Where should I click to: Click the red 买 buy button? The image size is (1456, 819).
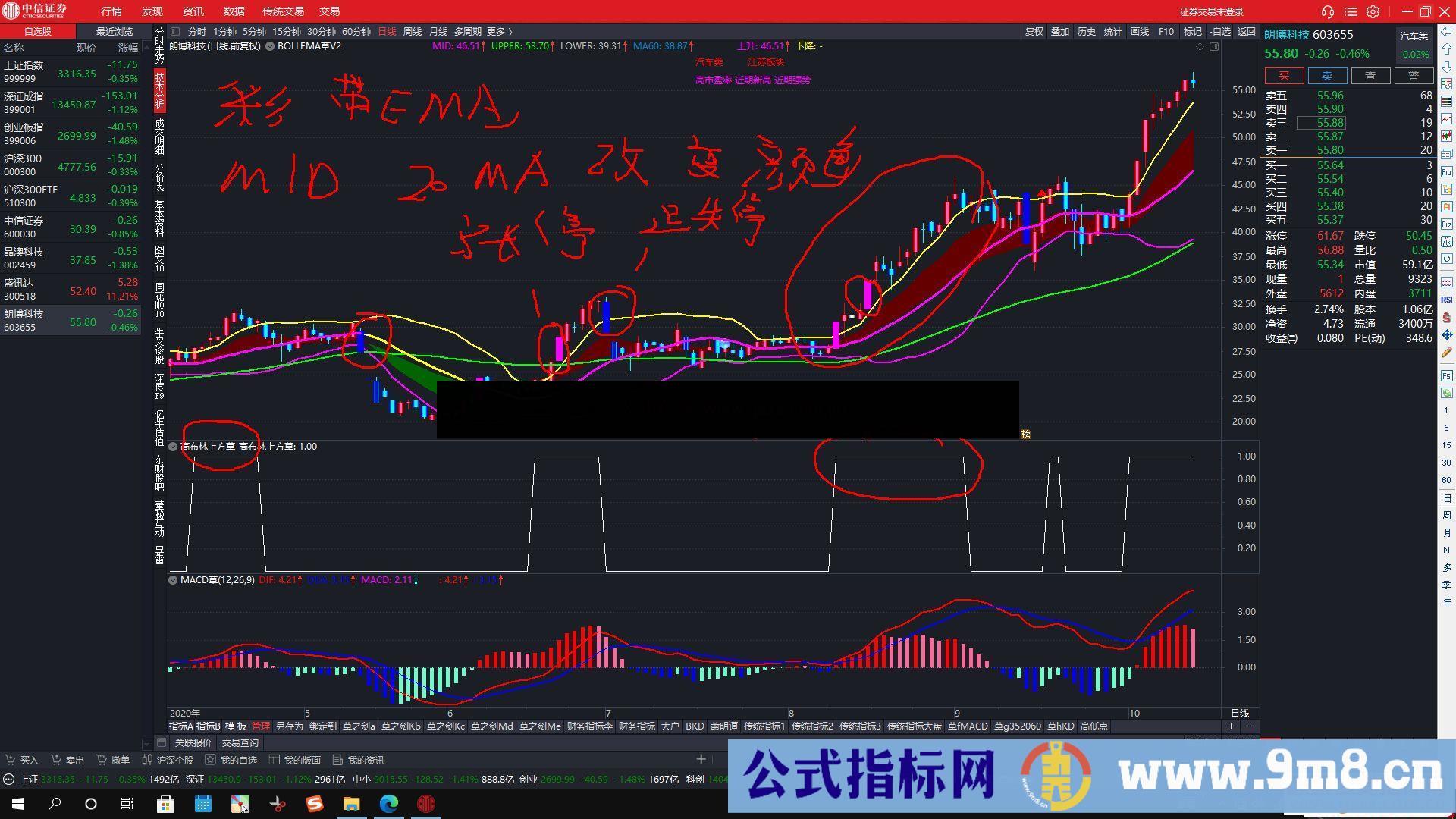click(x=1283, y=76)
